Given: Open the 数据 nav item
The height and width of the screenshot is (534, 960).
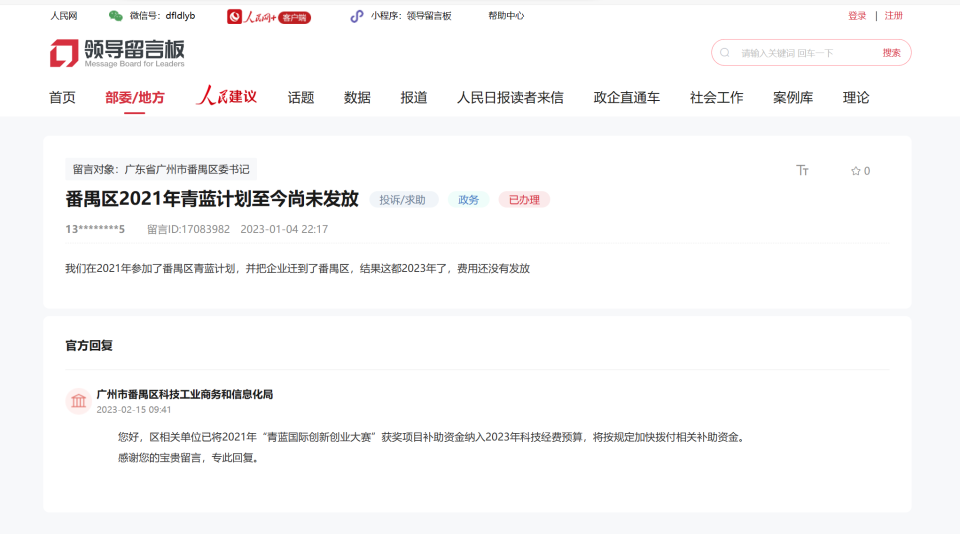Looking at the screenshot, I should point(357,97).
